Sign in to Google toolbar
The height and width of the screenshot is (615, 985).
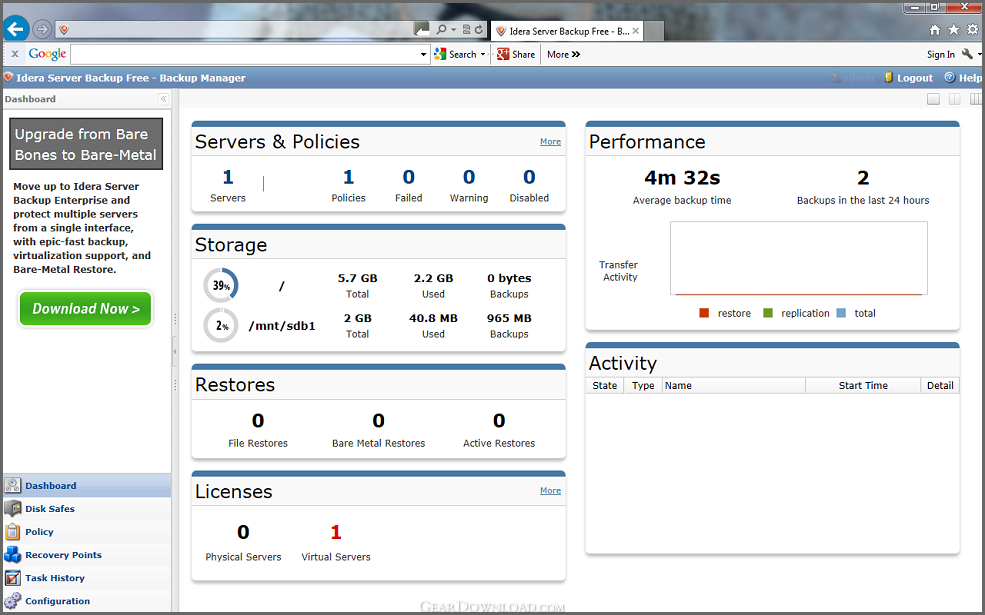pos(940,55)
